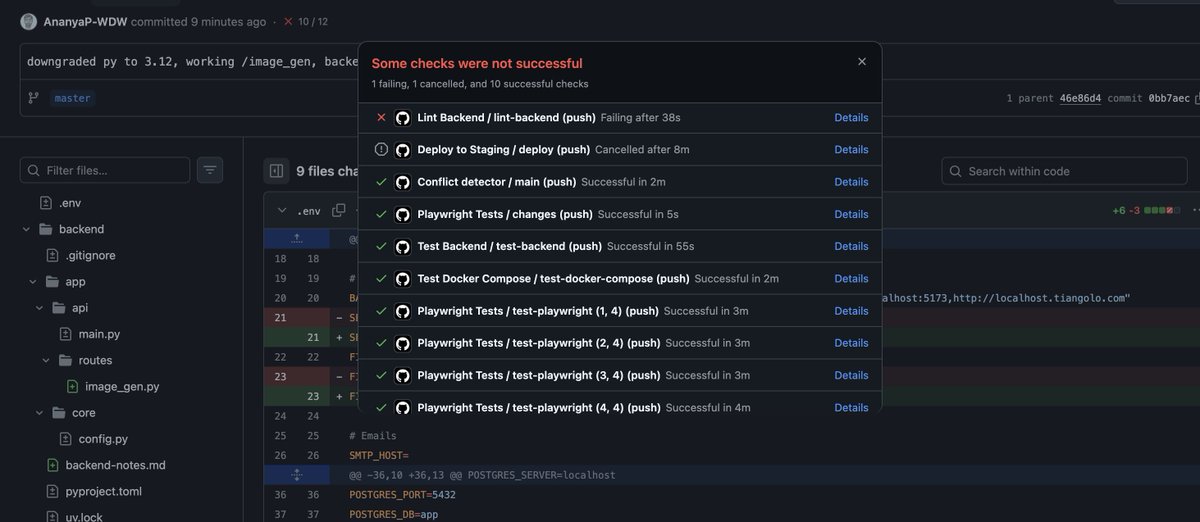Viewport: 1200px width, 522px height.
Task: Click the Filter files input field
Action: [105, 170]
